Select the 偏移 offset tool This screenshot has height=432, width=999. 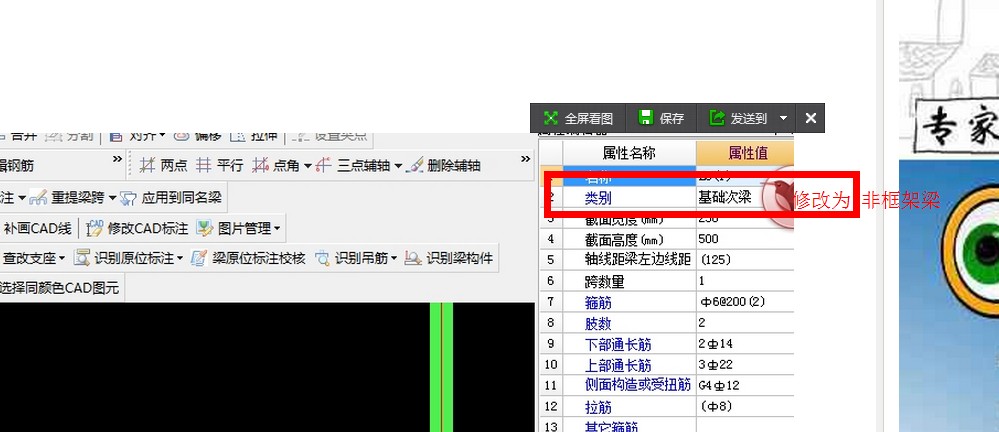(198, 136)
